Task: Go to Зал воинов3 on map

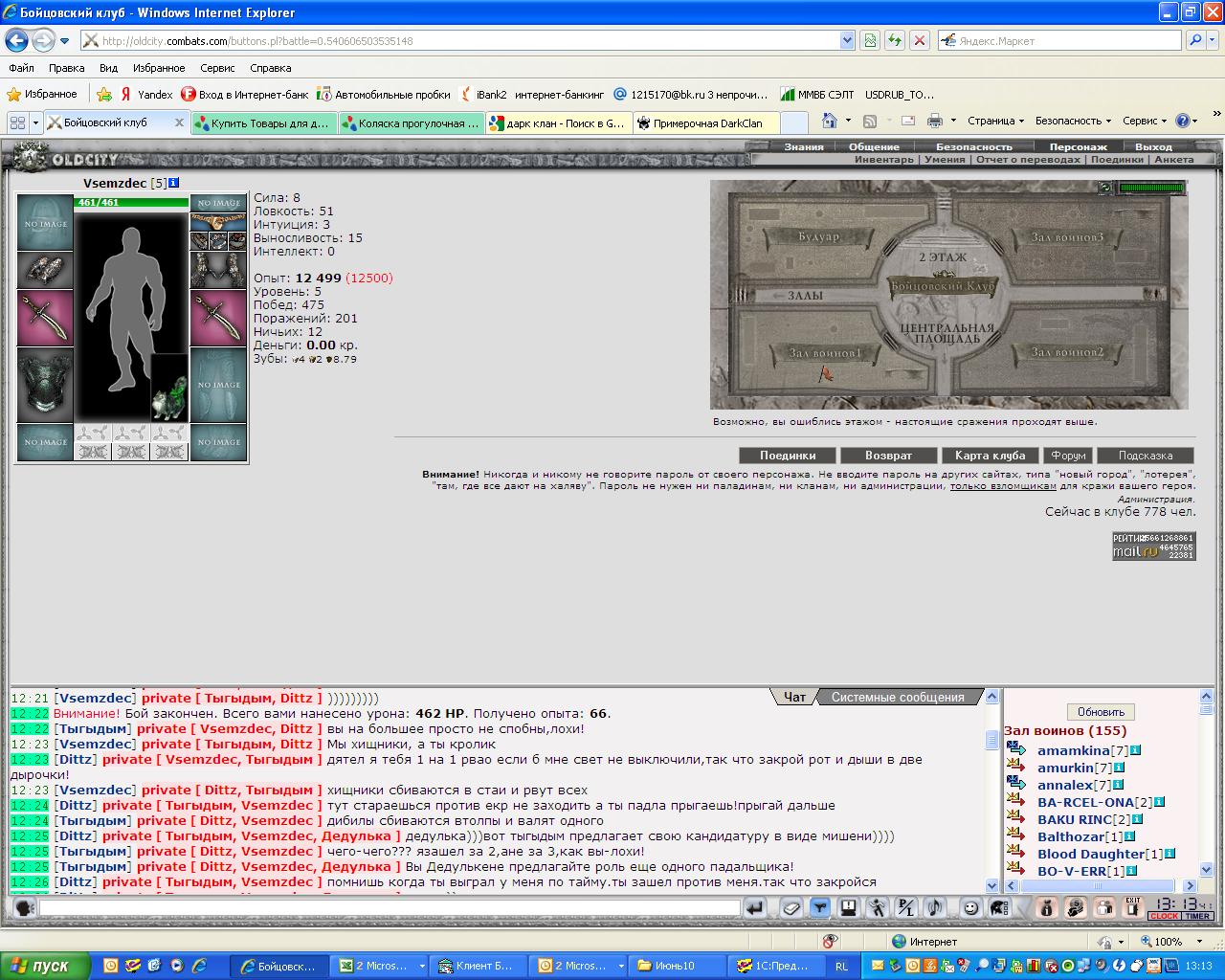Action: tap(1067, 236)
